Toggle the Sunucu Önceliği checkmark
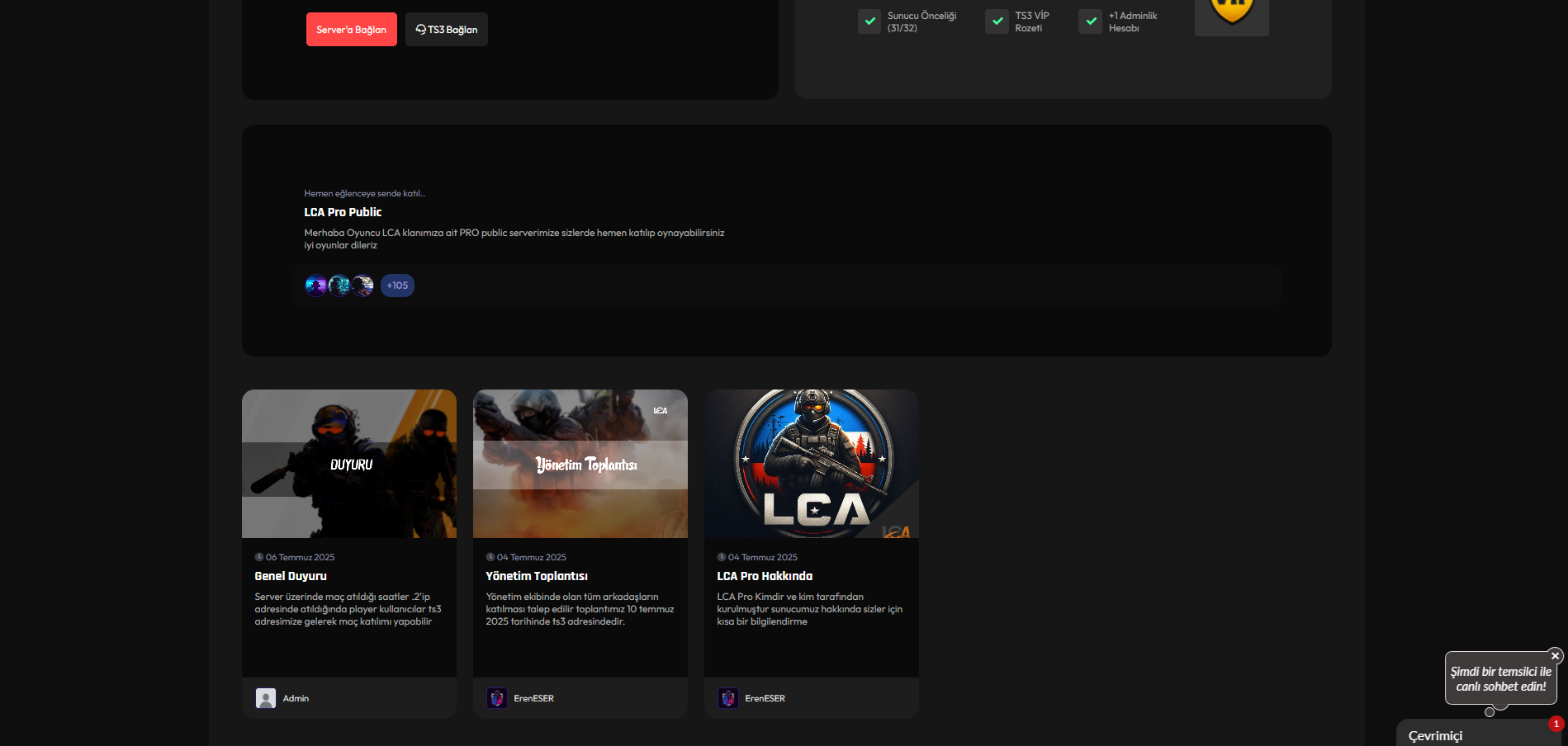The image size is (1568, 746). pyautogui.click(x=869, y=21)
